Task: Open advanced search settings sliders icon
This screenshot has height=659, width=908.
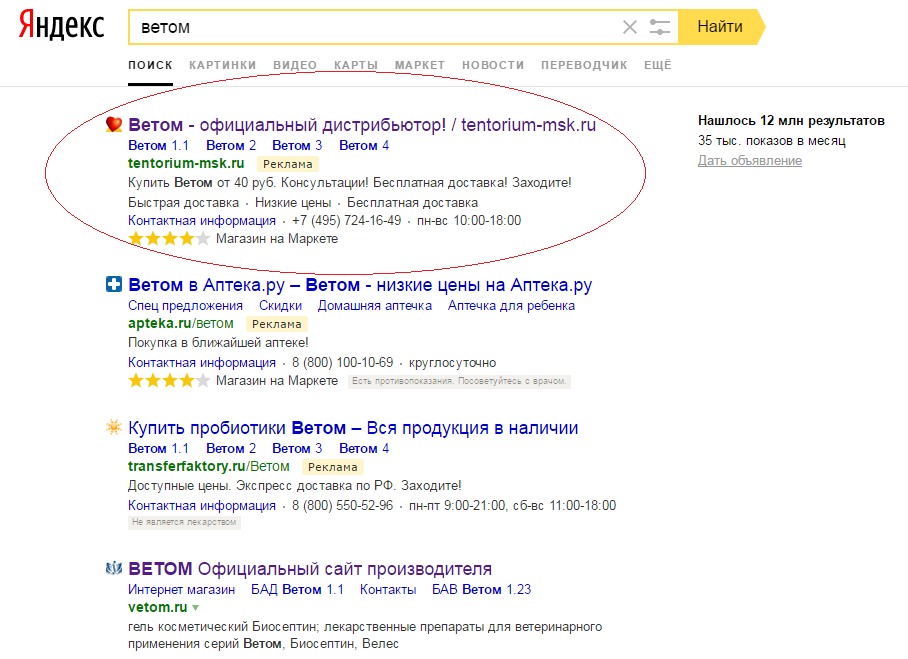Action: pos(659,27)
